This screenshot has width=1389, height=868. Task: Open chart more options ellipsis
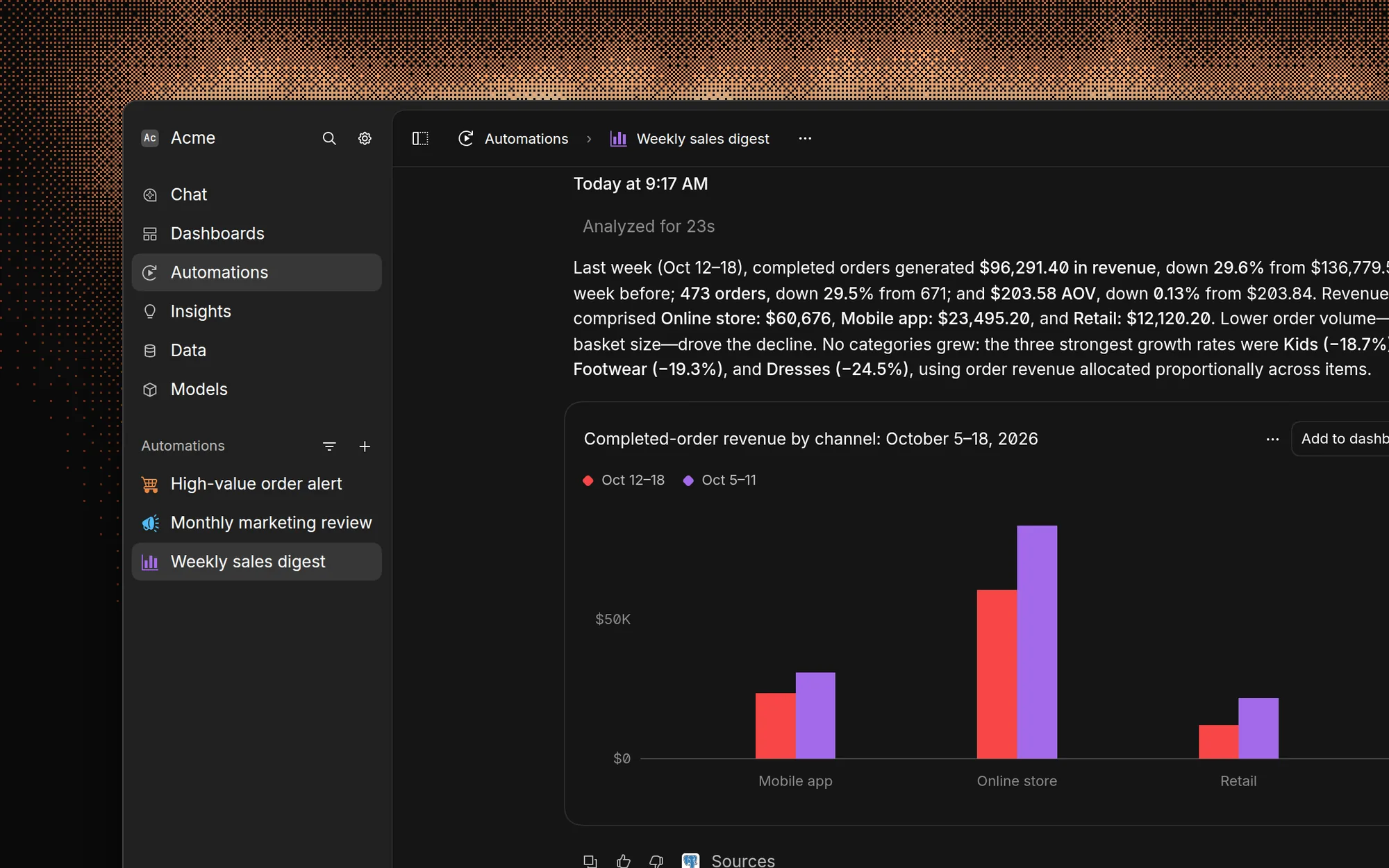[1272, 439]
